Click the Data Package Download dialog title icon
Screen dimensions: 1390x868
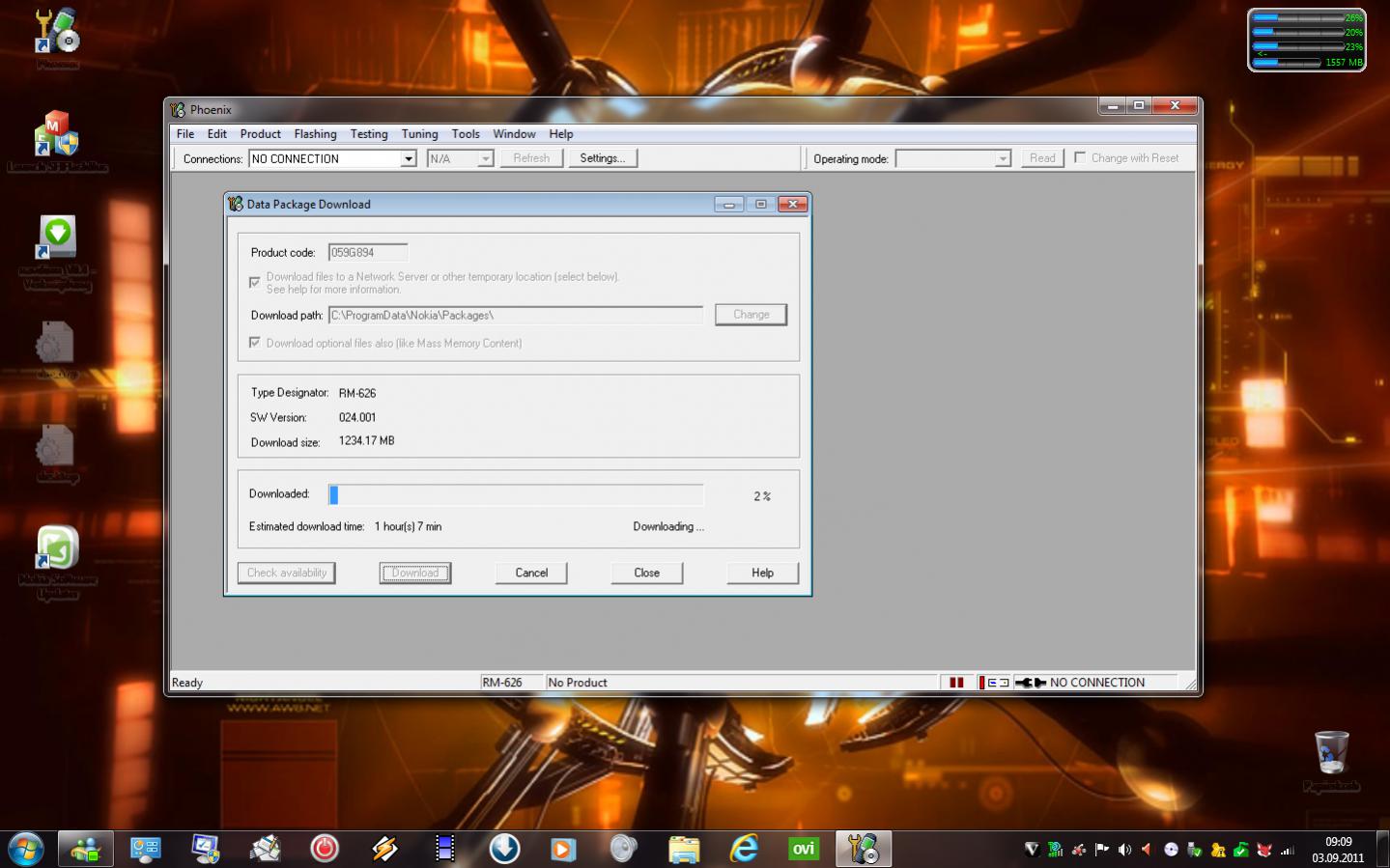[235, 204]
